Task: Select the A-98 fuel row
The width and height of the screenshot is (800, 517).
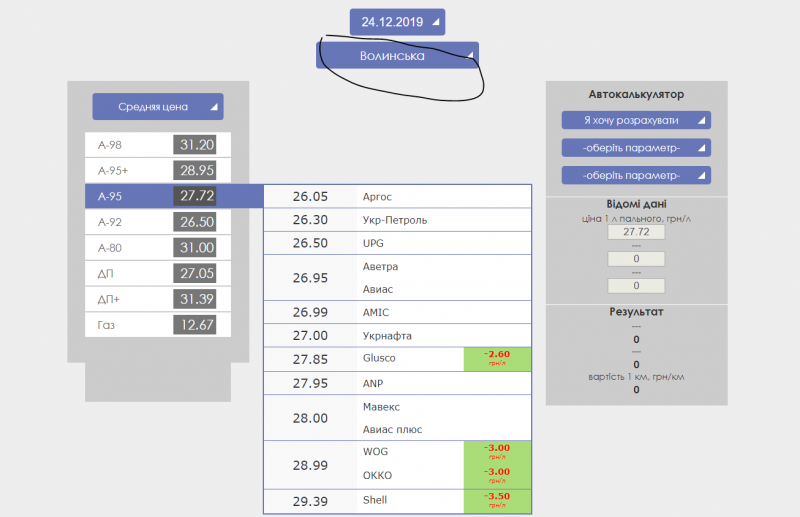Action: 157,145
